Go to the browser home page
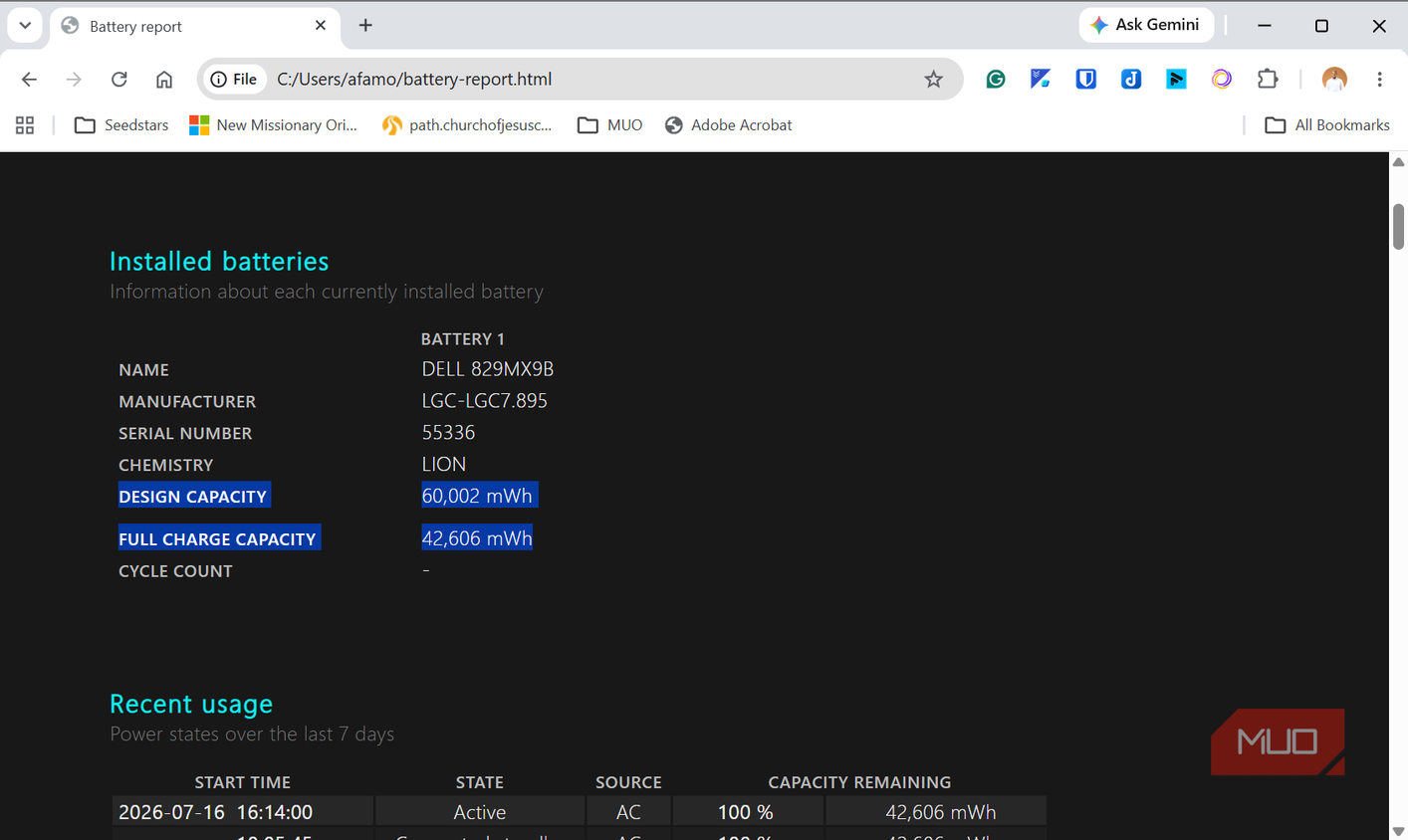The image size is (1408, 840). coord(164,80)
